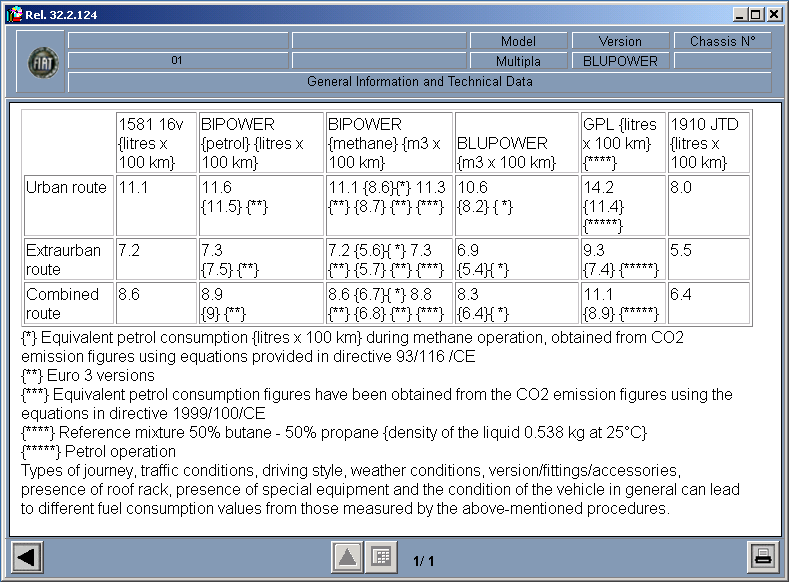789x582 pixels.
Task: Open the table index icon
Action: point(379,557)
